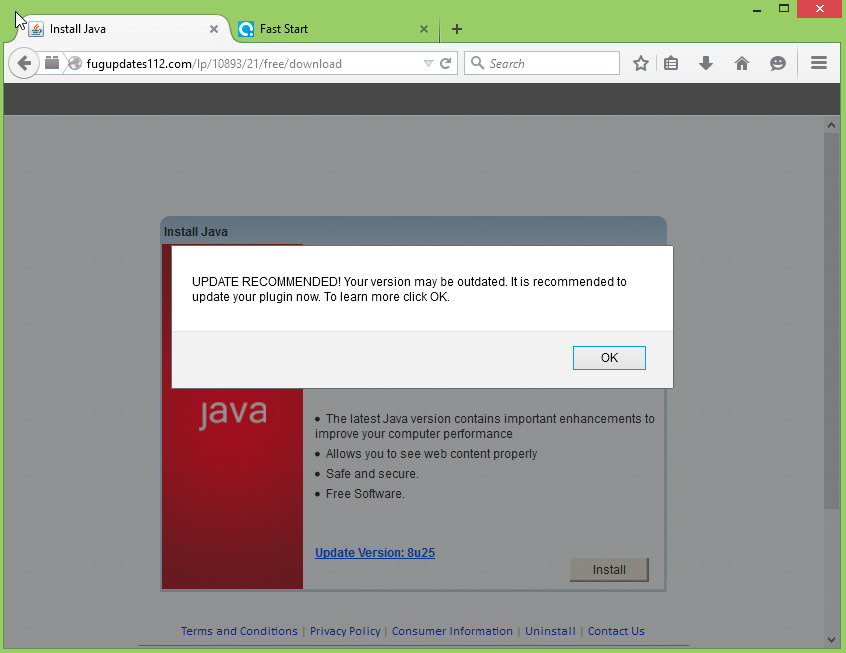The image size is (846, 653).
Task: Close the Fast Start tab
Action: point(424,29)
